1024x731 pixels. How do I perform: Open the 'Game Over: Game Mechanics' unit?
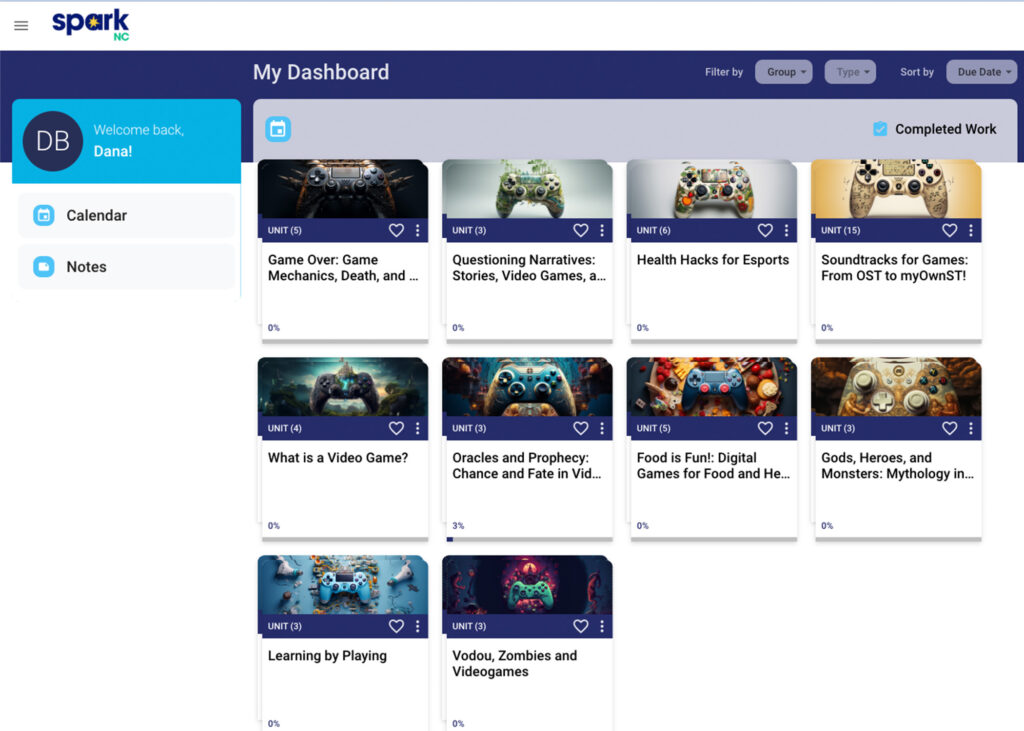[x=343, y=268]
